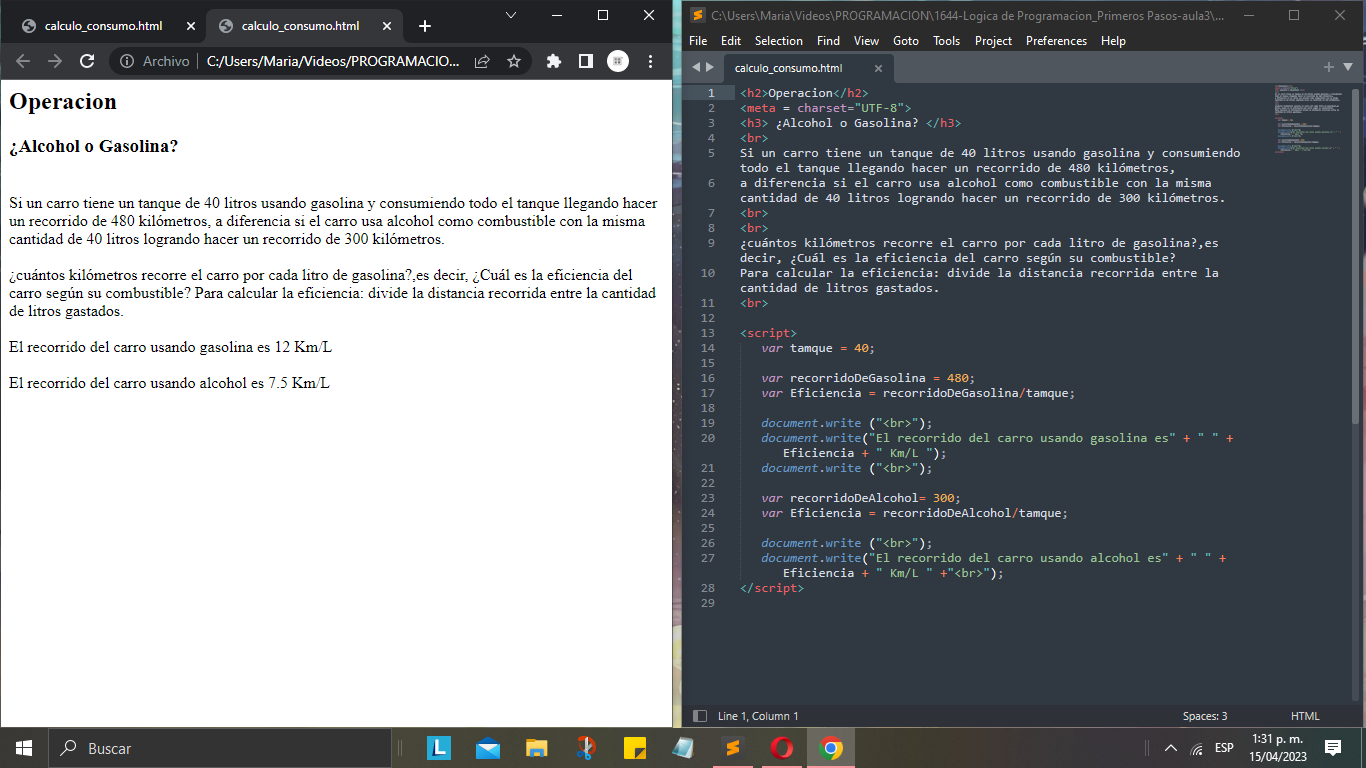Click the gasolina result '12 Km/L' line
The width and height of the screenshot is (1366, 768).
click(170, 347)
